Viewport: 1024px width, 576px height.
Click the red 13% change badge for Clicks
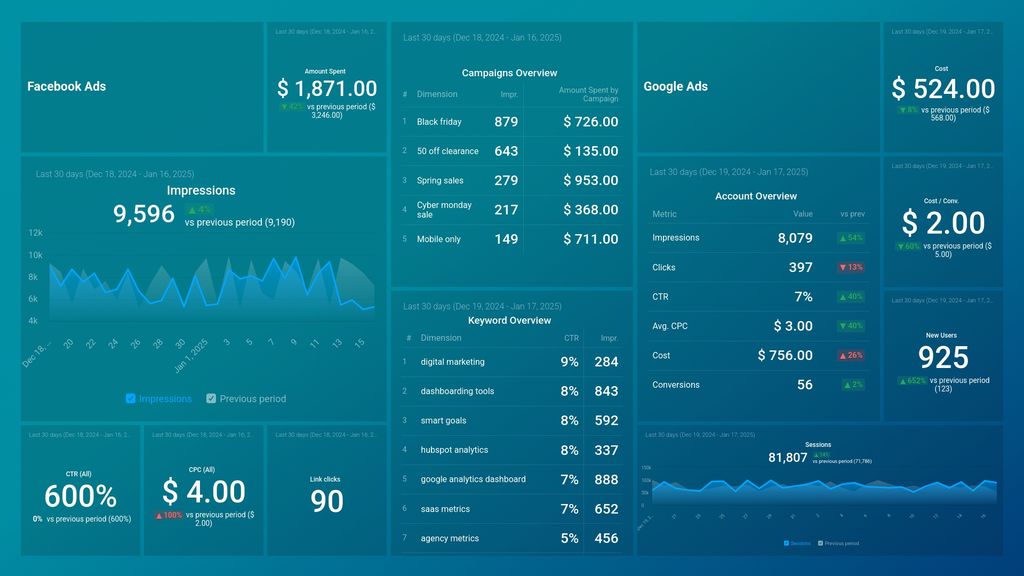coord(851,267)
